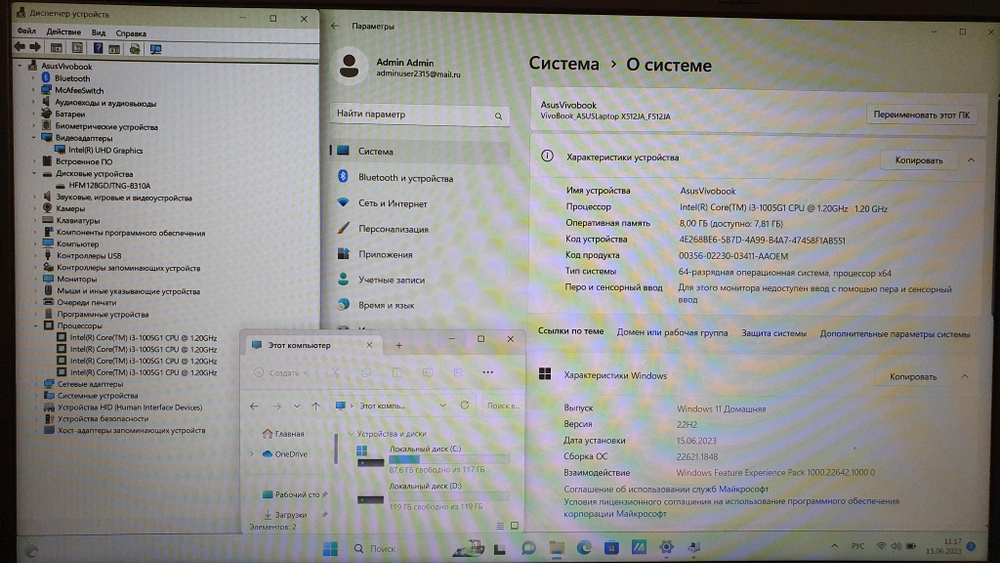This screenshot has height=563, width=1000.
Task: Click Rename icon in Explorer toolbar
Action: 427,372
